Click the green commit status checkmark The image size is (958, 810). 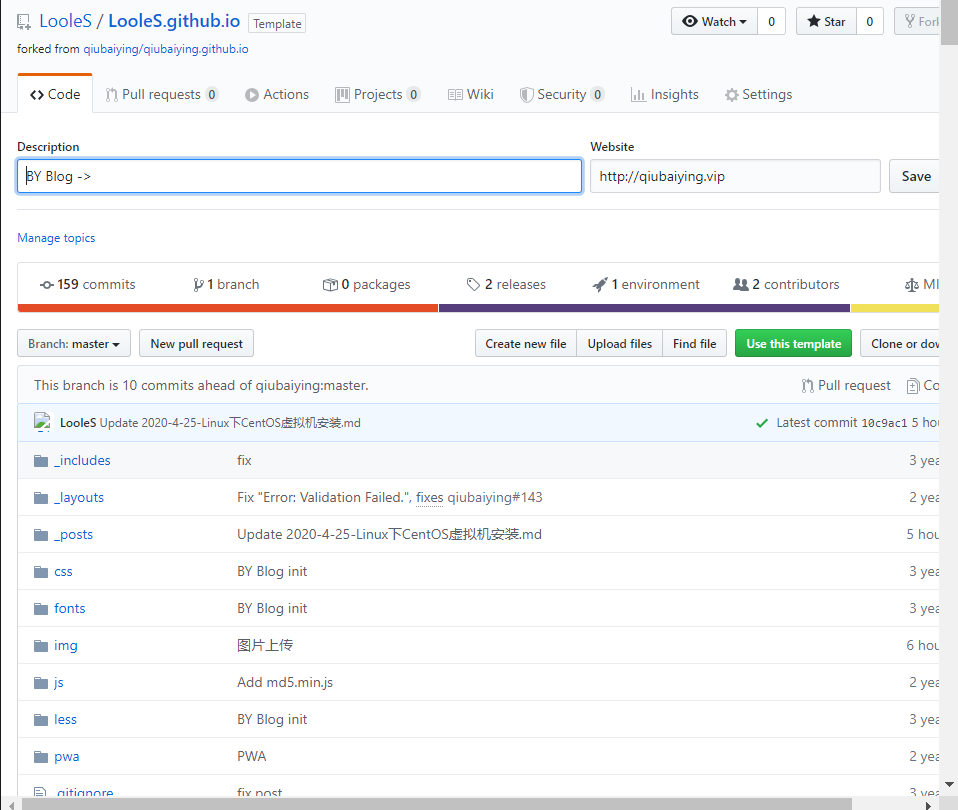coord(762,423)
